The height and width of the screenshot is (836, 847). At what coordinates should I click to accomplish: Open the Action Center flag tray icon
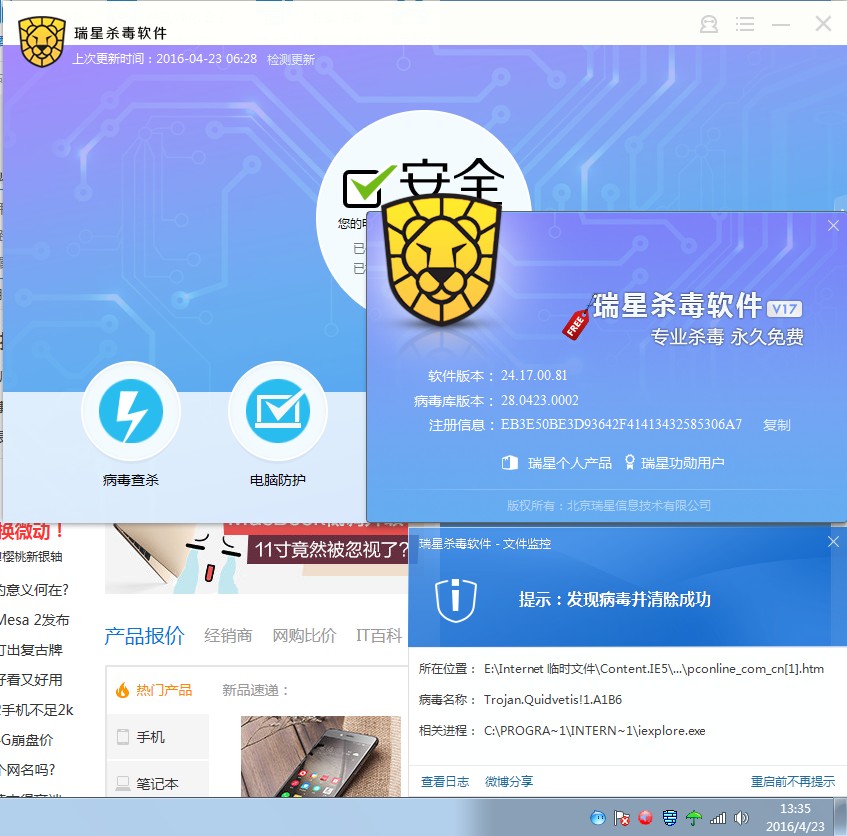tap(621, 818)
